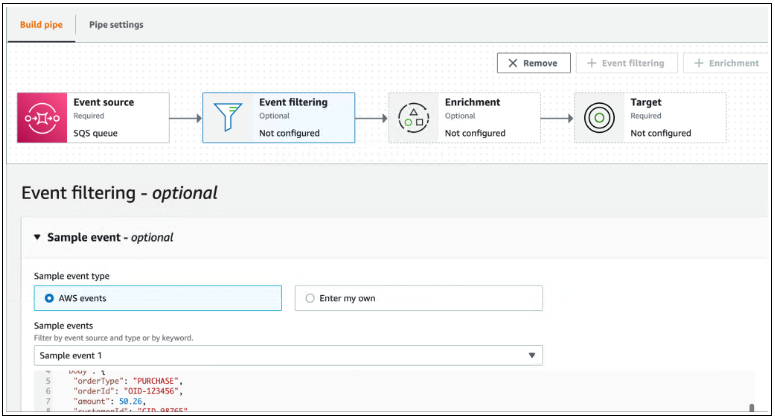Choose the Enter my own radio option
Image resolution: width=775 pixels, height=418 pixels.
pyautogui.click(x=310, y=298)
